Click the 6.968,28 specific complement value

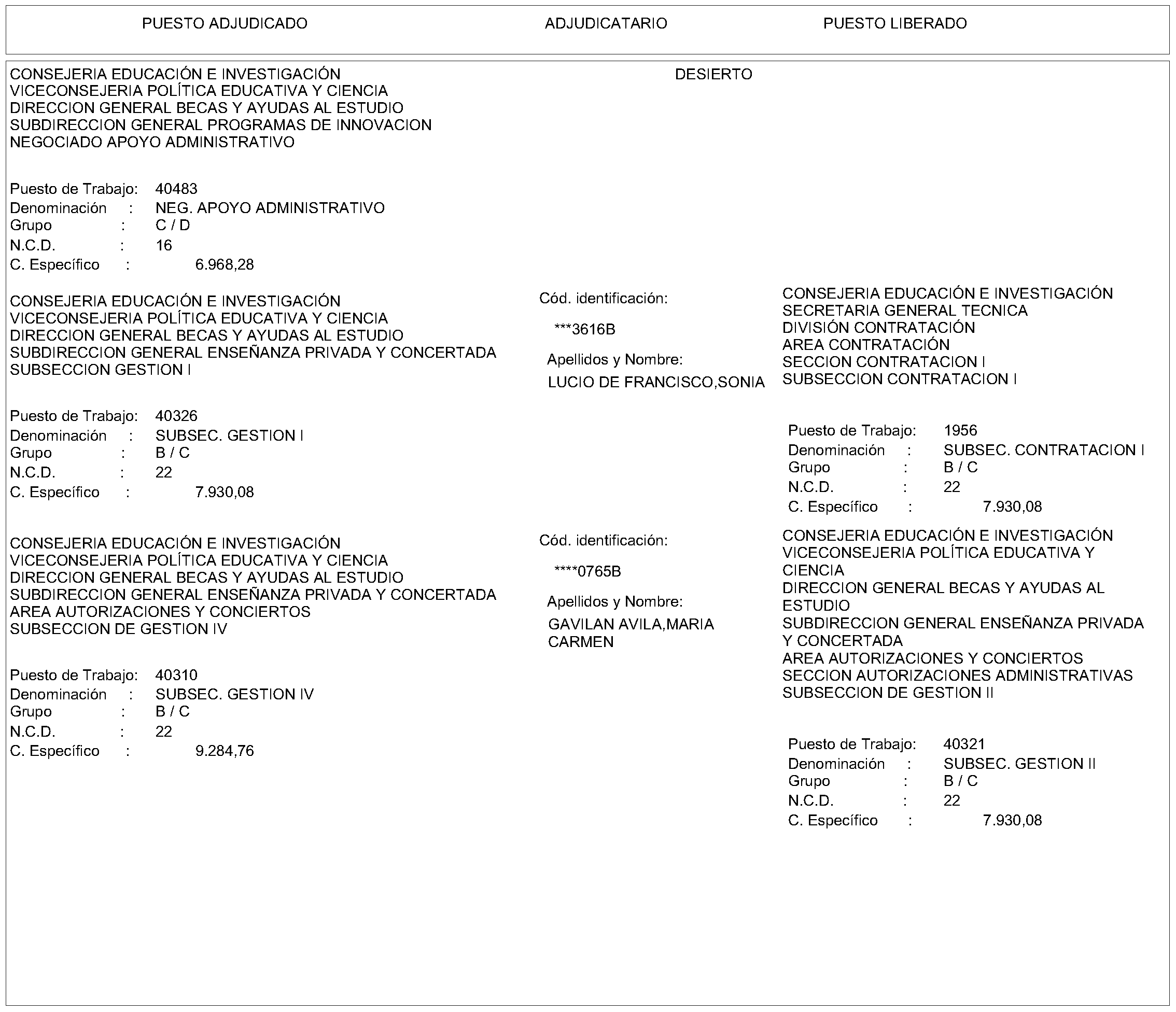(224, 265)
